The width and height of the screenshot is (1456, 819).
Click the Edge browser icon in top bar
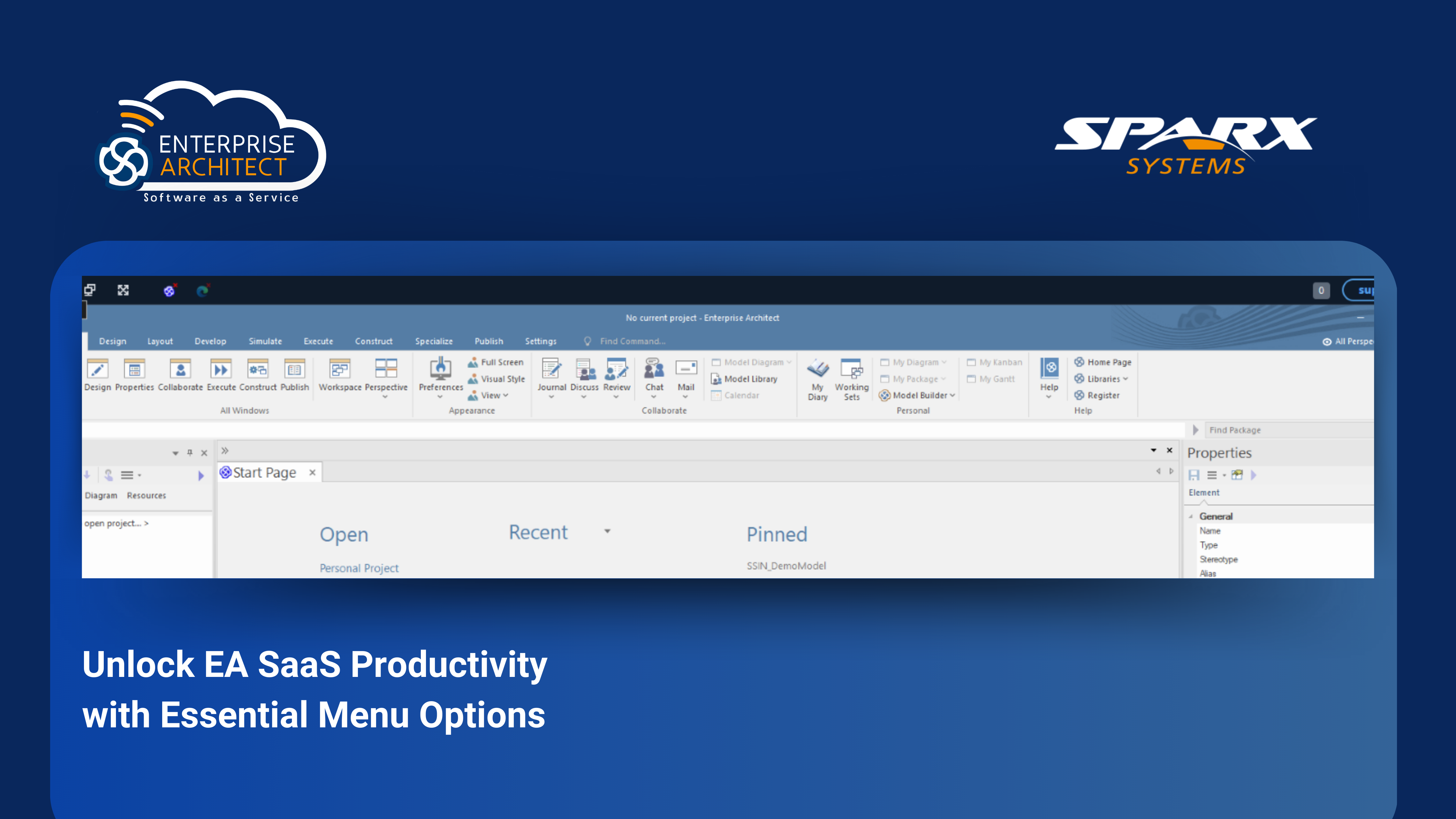(x=202, y=290)
